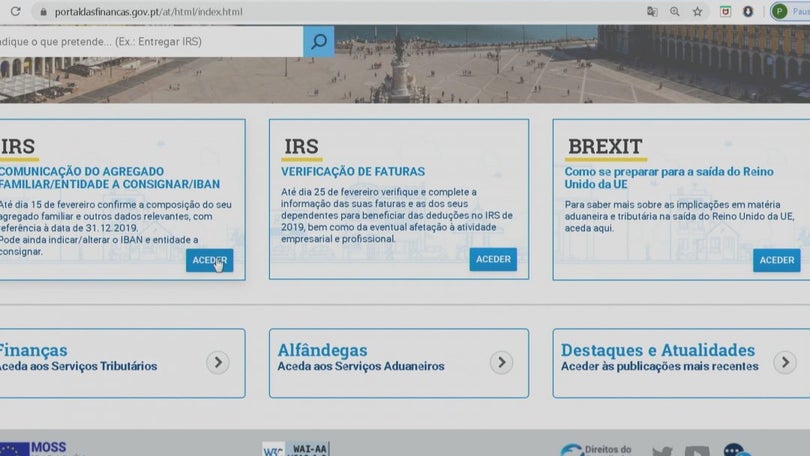Click the 'Até dia 25 de fevereiro' paragraph
Image resolution: width=810 pixels, height=456 pixels.
coord(397,215)
